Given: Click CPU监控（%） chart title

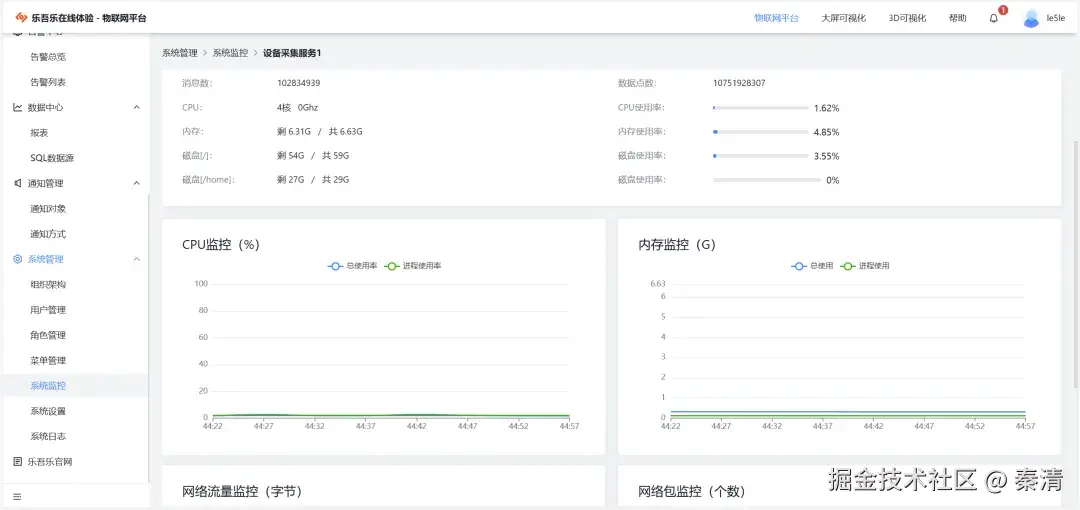Looking at the screenshot, I should coord(220,245).
